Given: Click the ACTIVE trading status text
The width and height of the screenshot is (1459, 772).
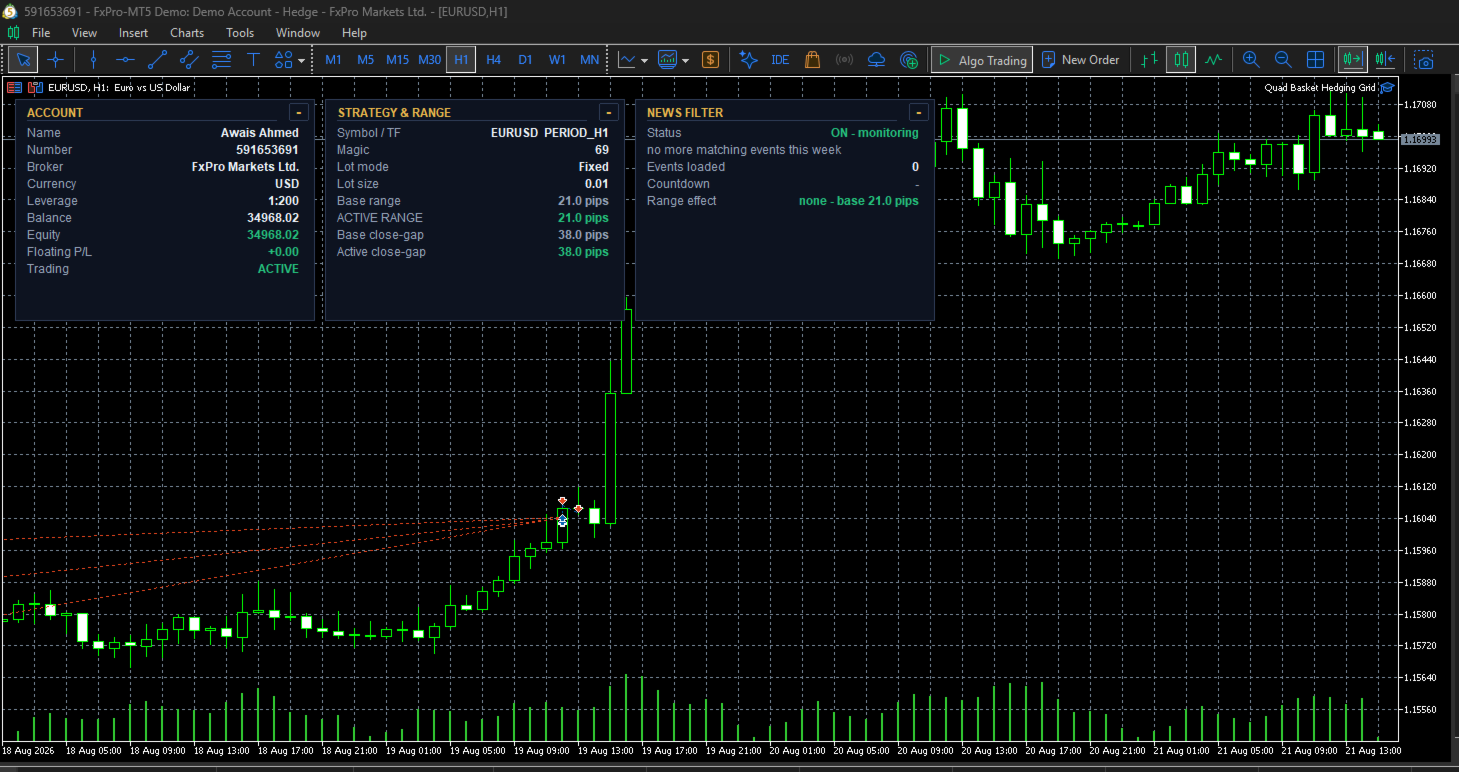Looking at the screenshot, I should tap(278, 269).
